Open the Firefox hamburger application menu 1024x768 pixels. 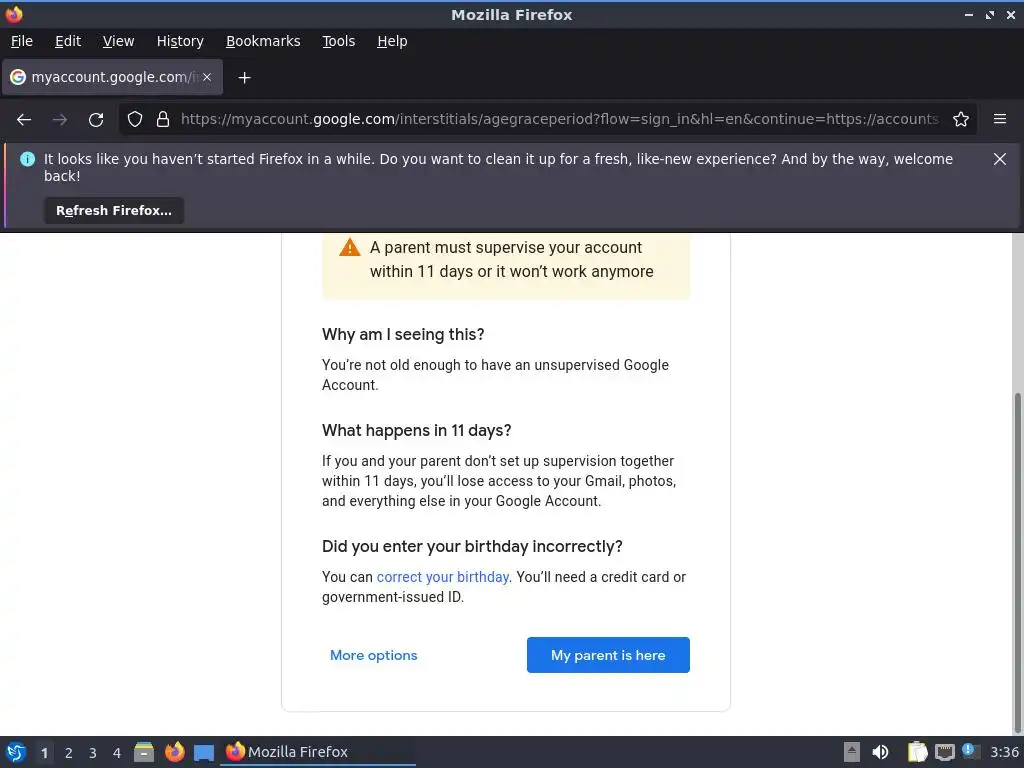pyautogui.click(x=1000, y=120)
